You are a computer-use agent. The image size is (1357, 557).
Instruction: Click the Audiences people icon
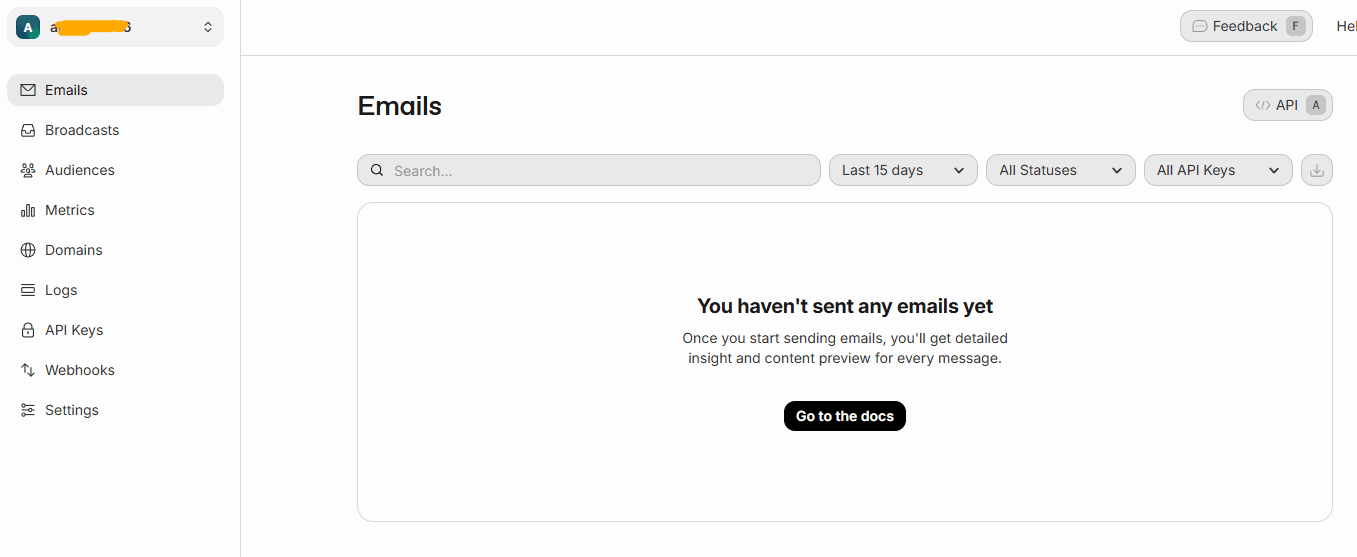point(28,170)
